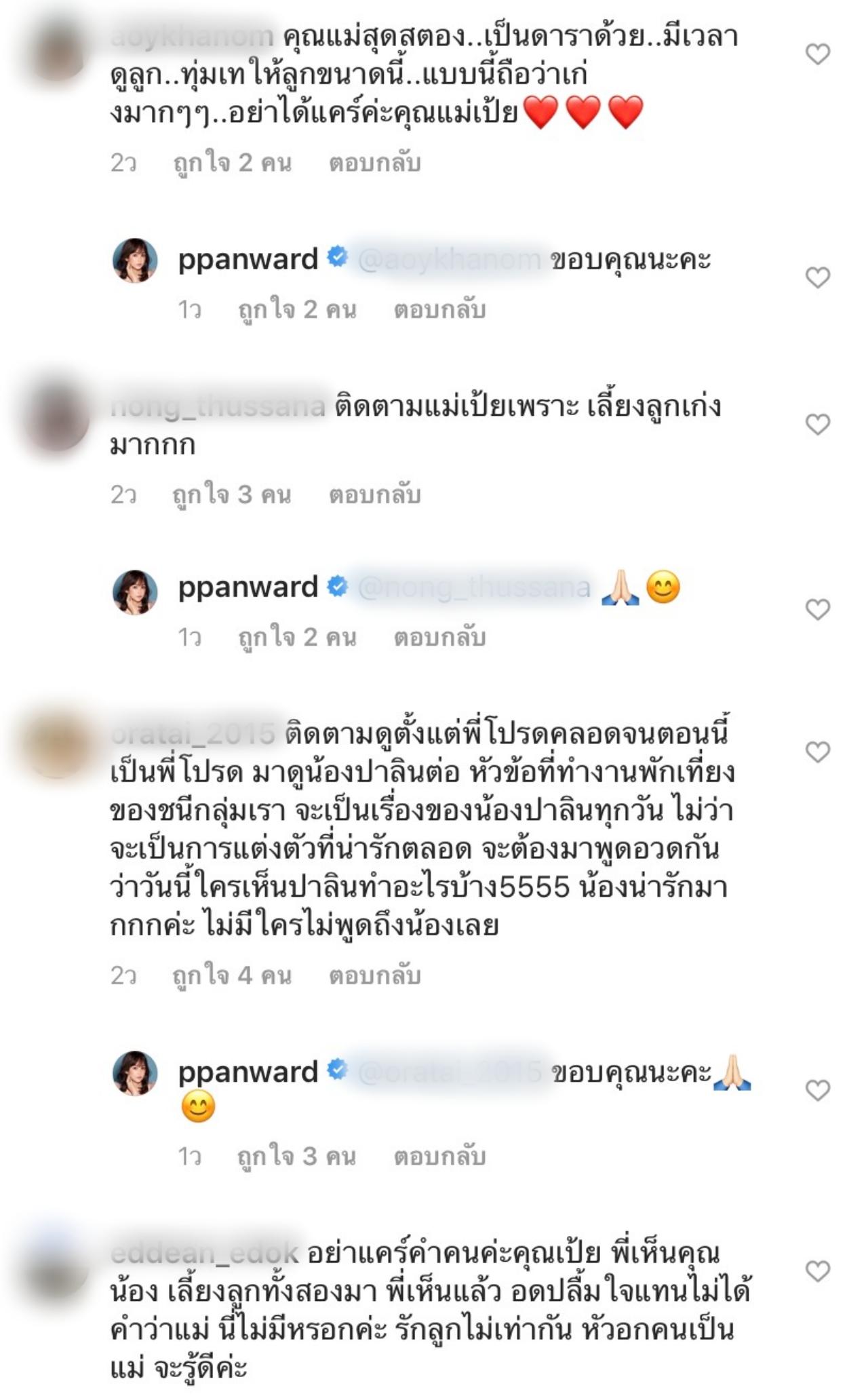Tap the heart beside the ติดตามแม่เปีย comment

coord(818,424)
